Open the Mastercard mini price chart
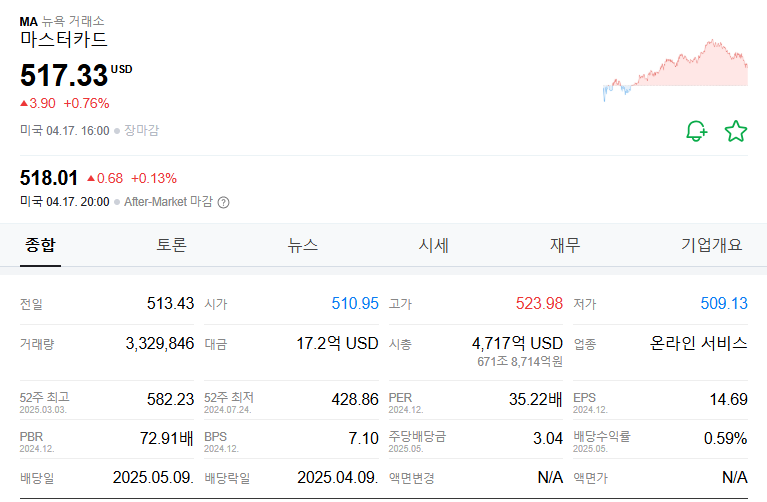This screenshot has width=767, height=502. 676,70
